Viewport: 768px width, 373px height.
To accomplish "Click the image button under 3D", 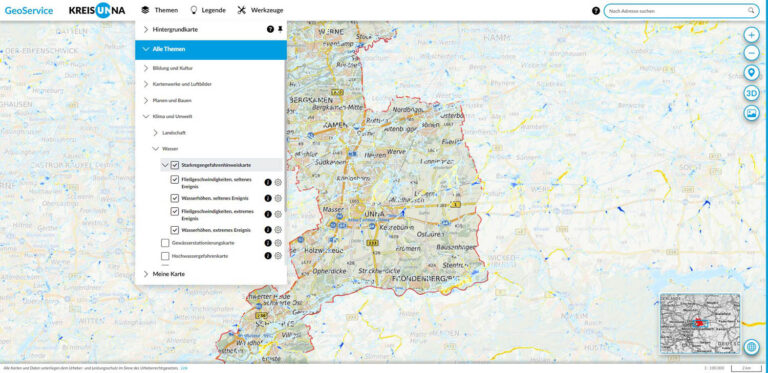I will [751, 113].
